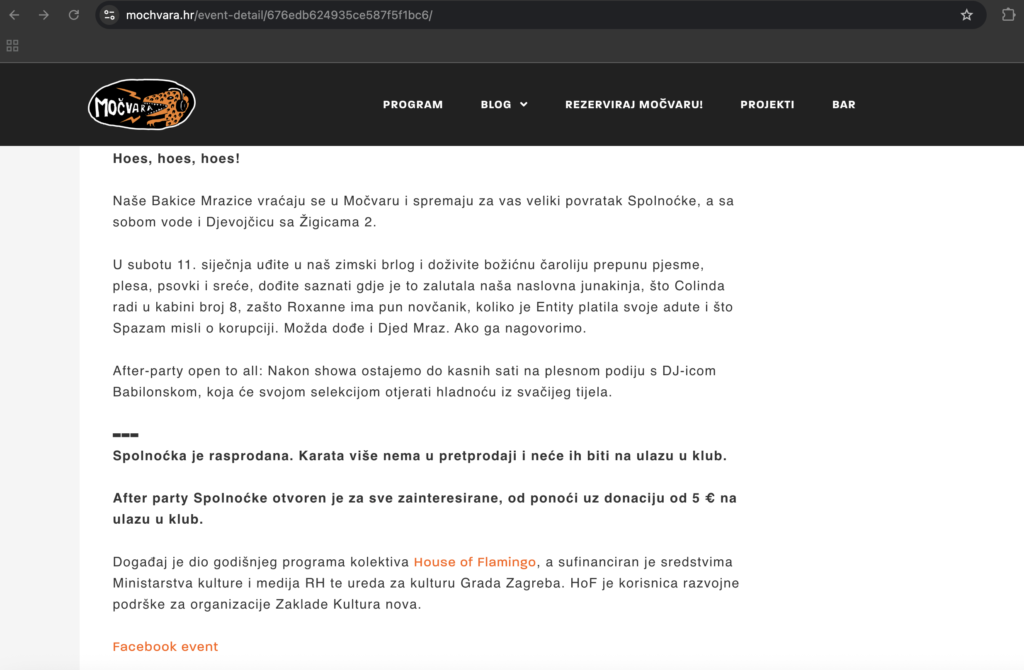Open the browser extensions puzzle icon
The width and height of the screenshot is (1024, 670).
pos(1008,15)
